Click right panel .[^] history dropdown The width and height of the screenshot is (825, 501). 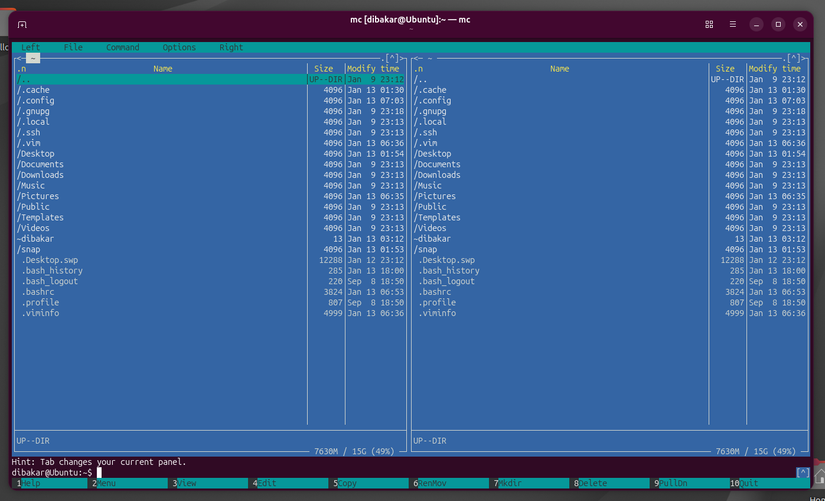point(792,58)
